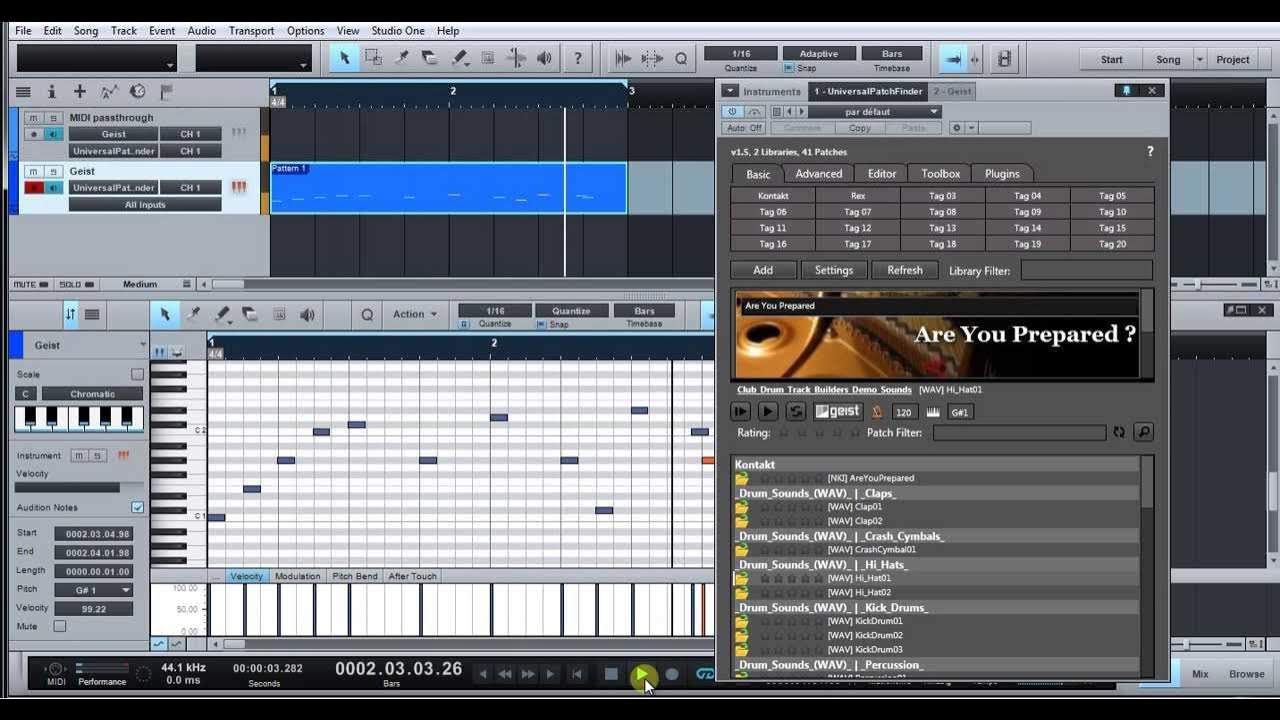Enable the Scale checkbox in editor
This screenshot has height=720, width=1280.
tap(137, 374)
